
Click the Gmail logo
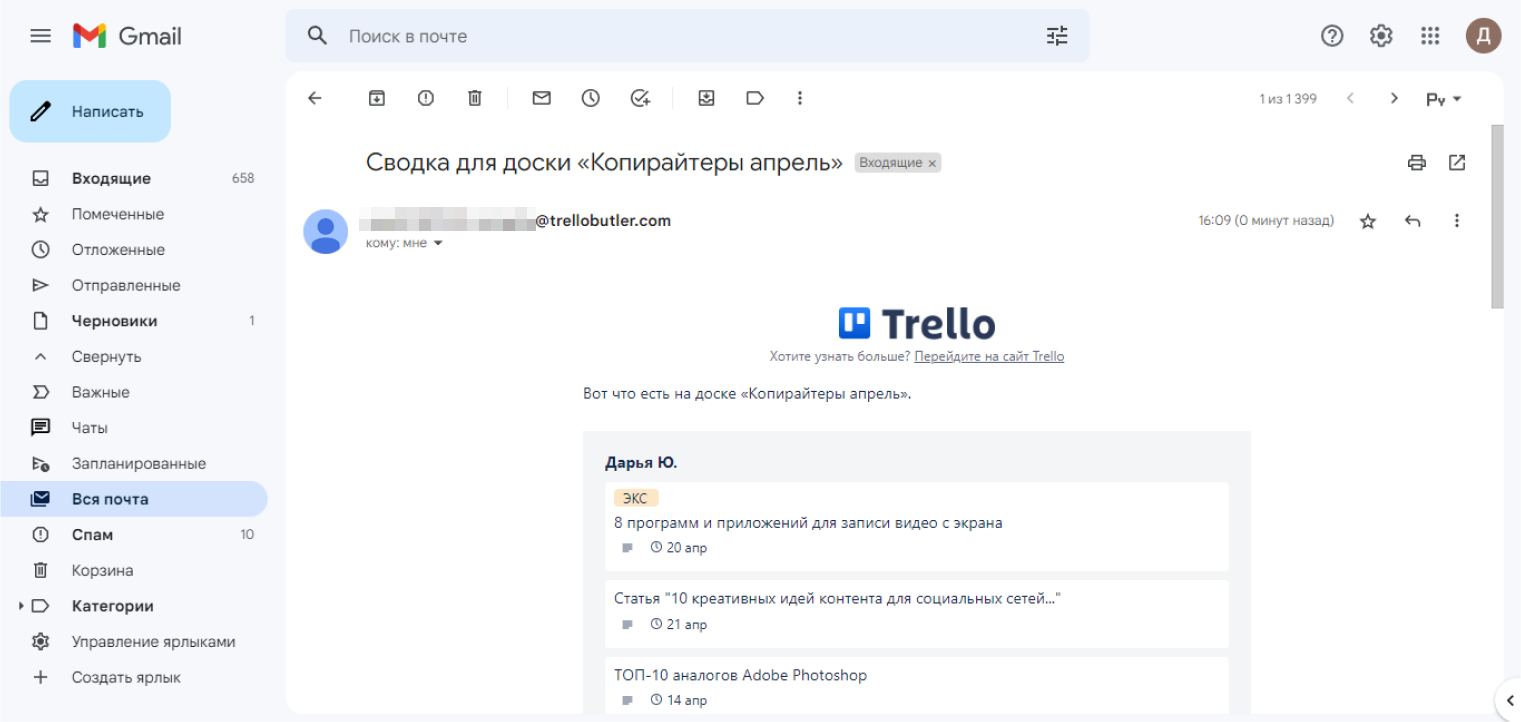click(x=127, y=36)
